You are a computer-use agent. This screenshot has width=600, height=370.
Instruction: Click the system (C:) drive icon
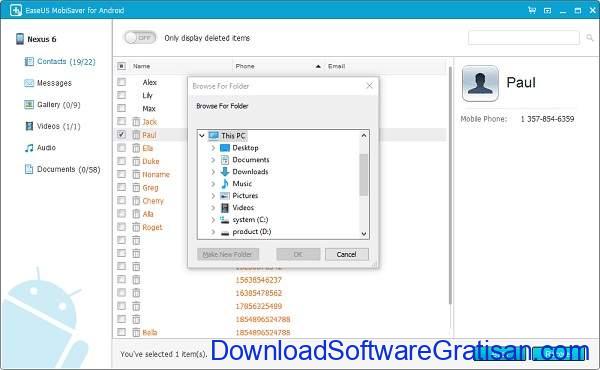tap(225, 220)
